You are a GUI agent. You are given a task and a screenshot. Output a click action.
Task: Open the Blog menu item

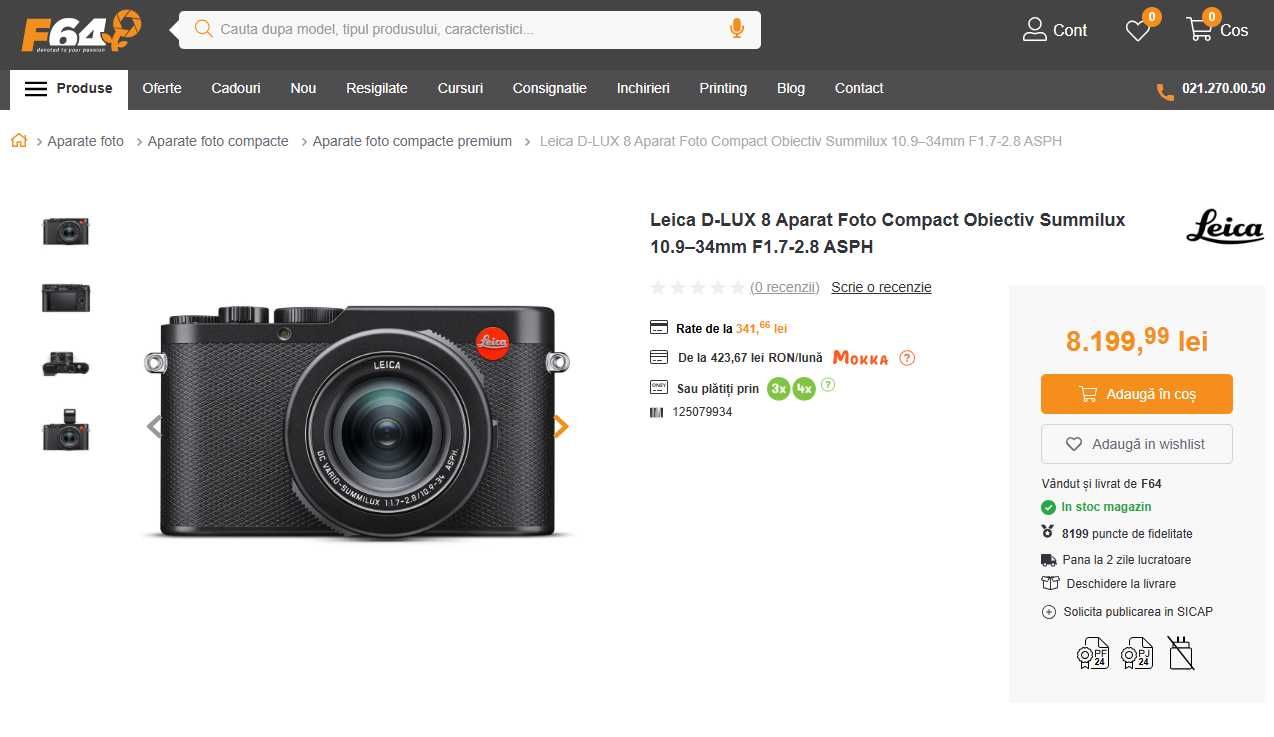tap(791, 88)
